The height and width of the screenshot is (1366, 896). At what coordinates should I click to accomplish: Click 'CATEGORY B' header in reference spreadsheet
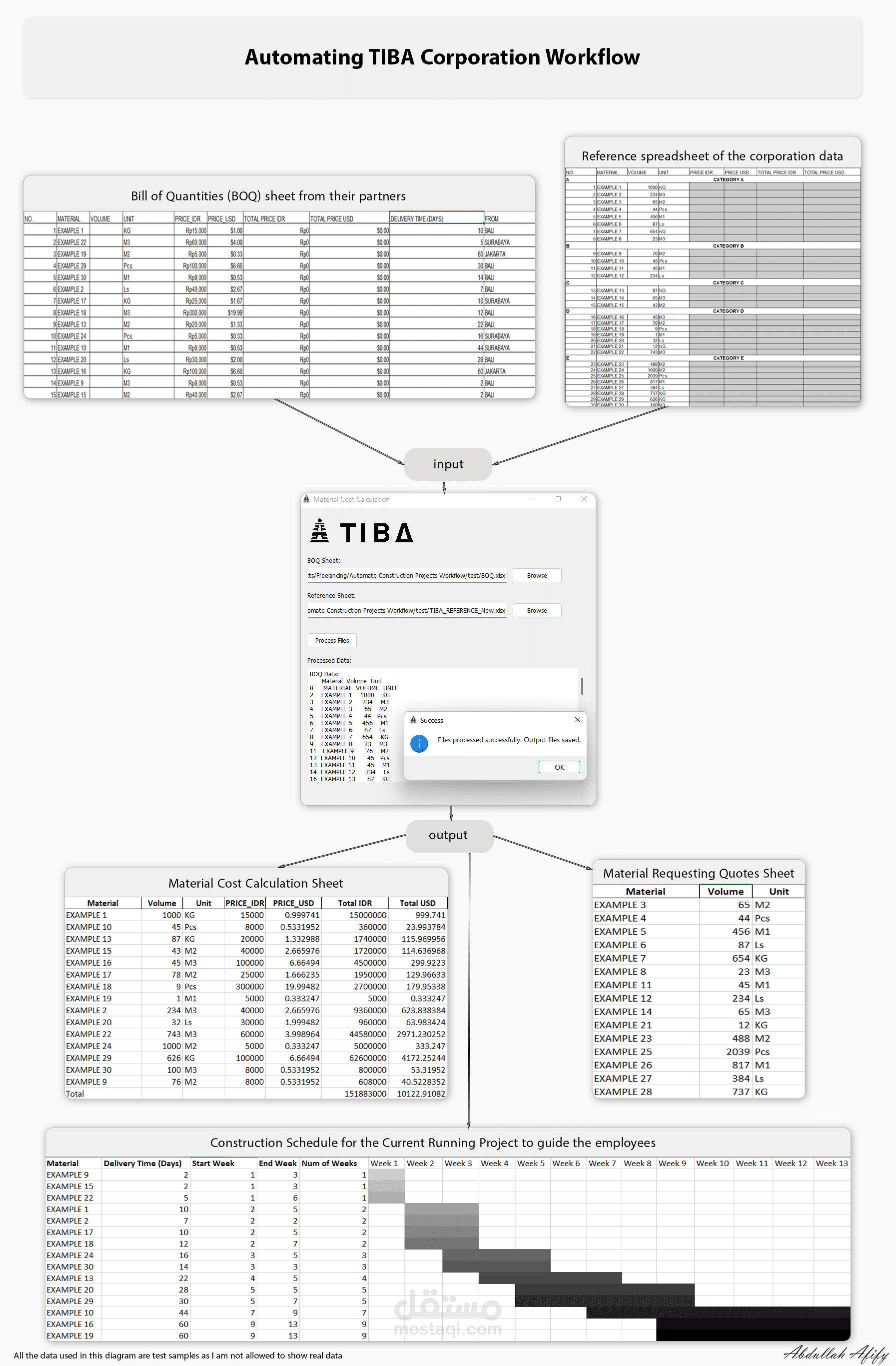728,245
